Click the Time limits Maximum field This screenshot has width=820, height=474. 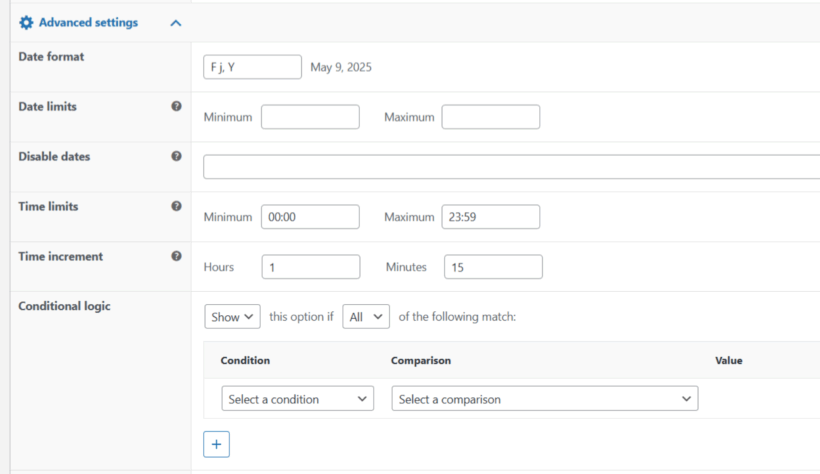490,217
